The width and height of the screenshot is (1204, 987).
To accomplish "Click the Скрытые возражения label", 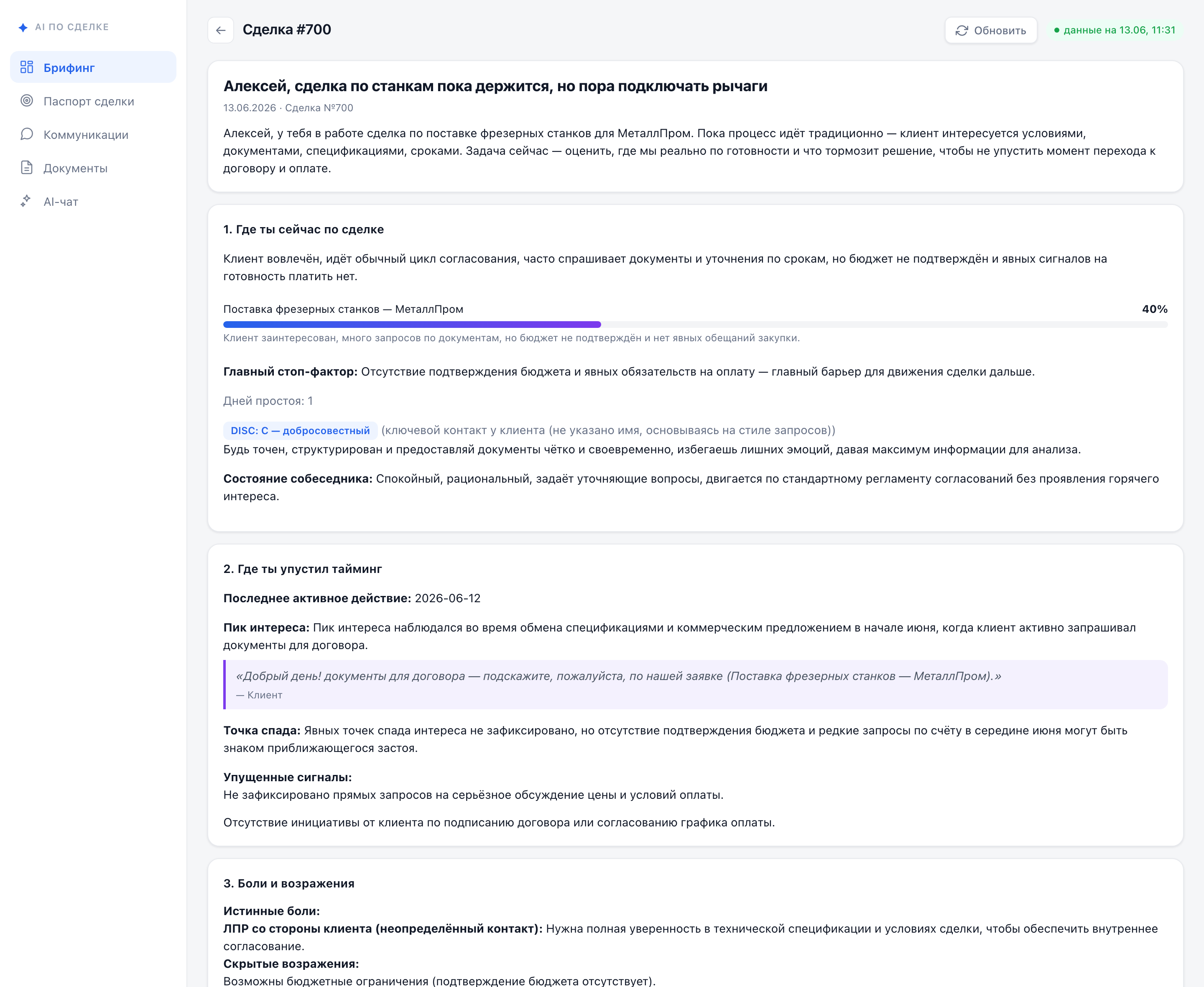I will [291, 964].
